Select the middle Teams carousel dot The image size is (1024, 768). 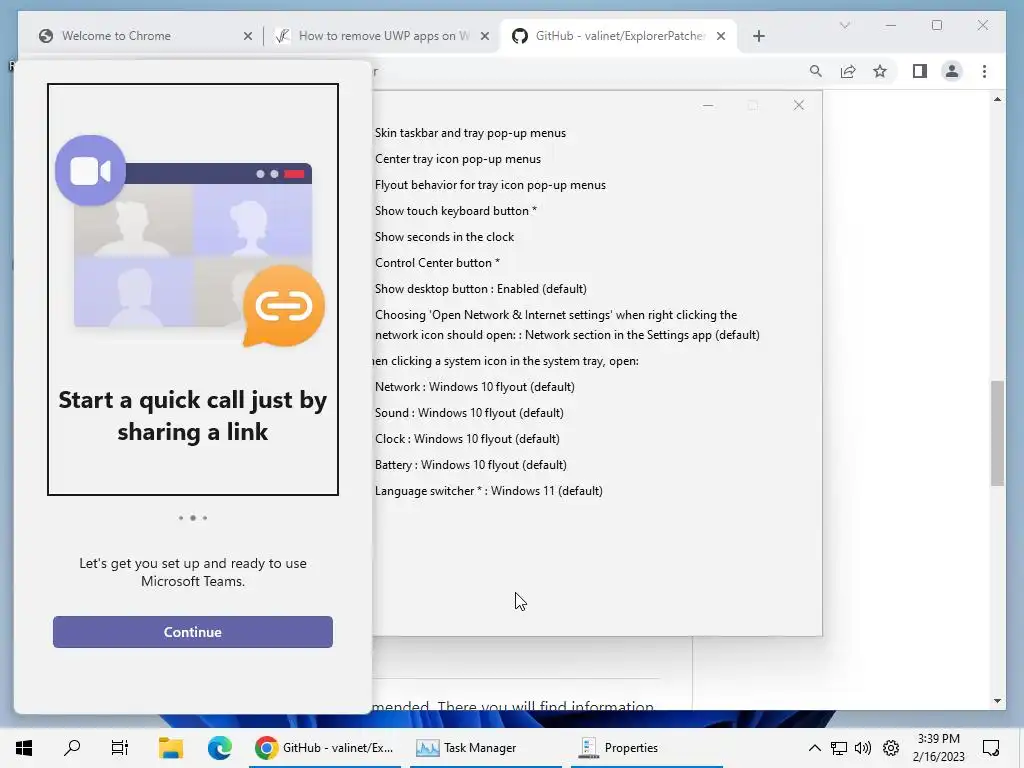point(193,518)
